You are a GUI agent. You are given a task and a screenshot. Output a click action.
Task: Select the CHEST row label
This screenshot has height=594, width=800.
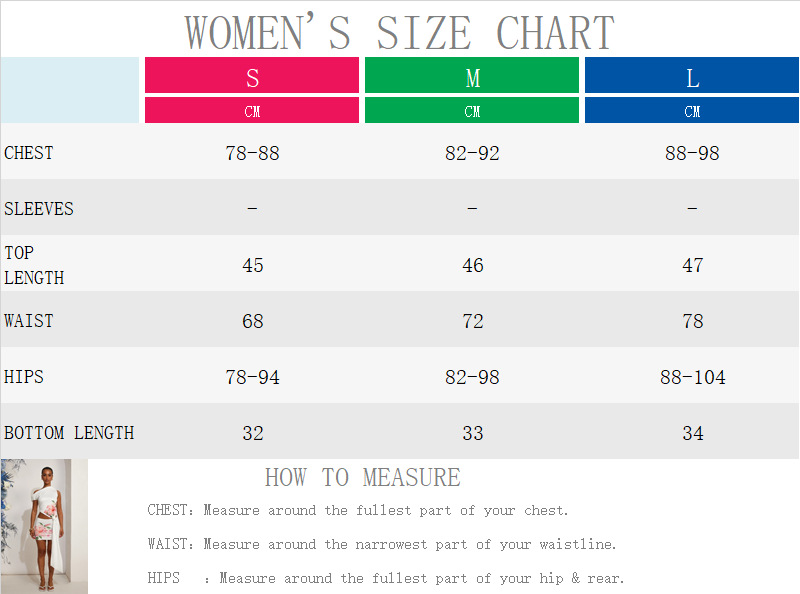tap(29, 153)
